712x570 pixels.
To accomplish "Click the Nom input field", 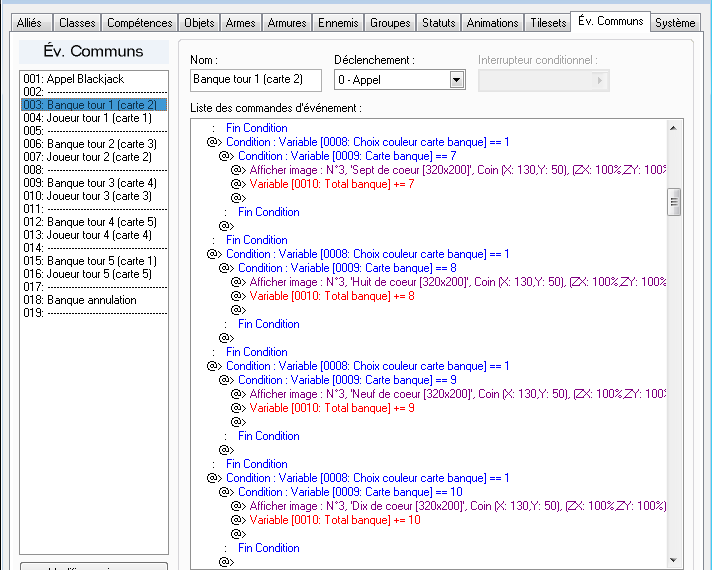I will pyautogui.click(x=256, y=80).
